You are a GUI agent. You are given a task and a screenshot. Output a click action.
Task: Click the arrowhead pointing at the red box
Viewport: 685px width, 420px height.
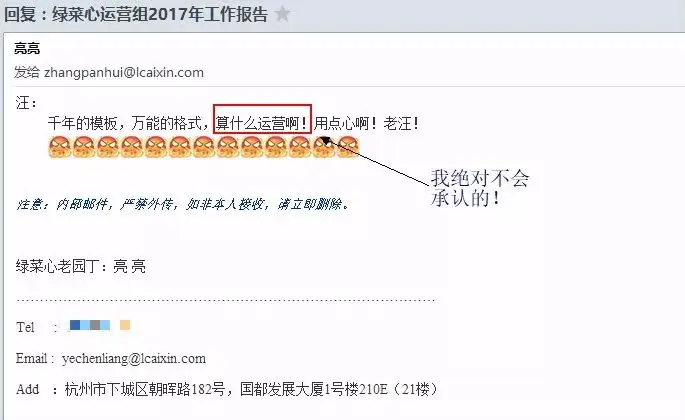pos(325,140)
